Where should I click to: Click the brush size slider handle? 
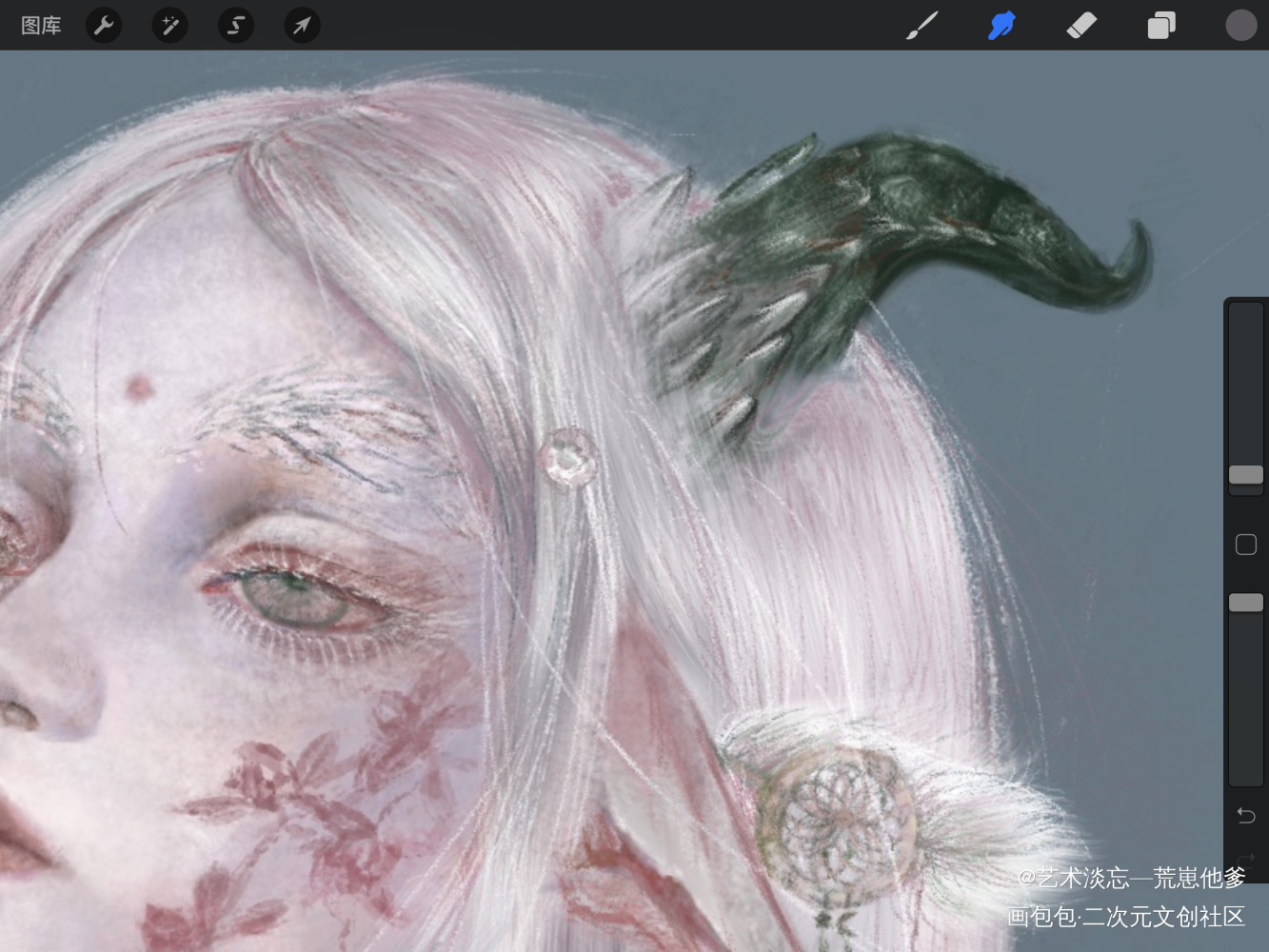pos(1245,475)
